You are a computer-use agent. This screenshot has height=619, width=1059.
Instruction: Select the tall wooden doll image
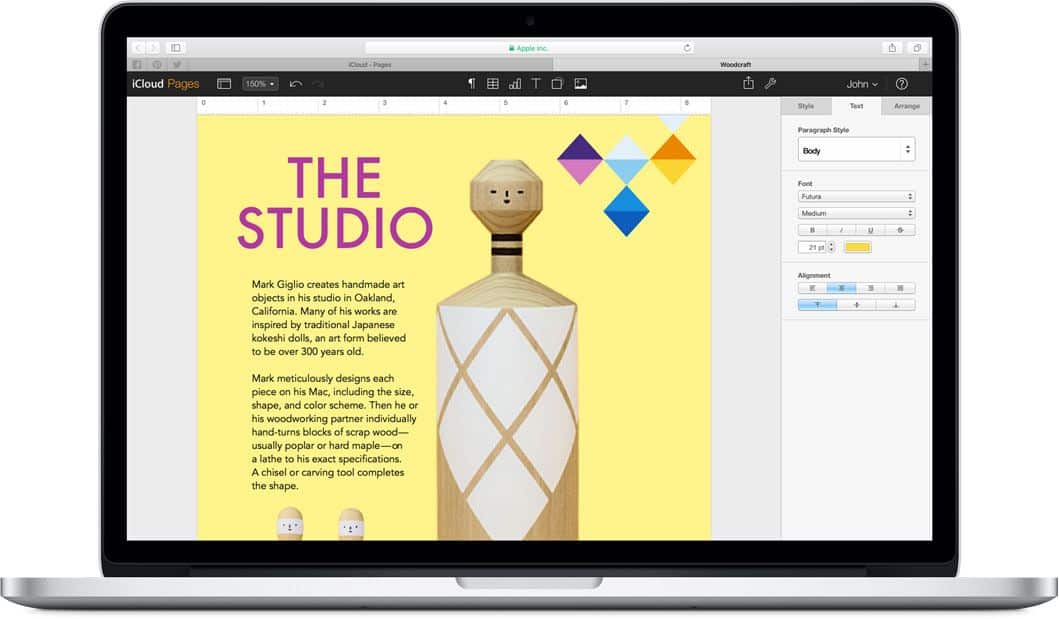coord(507,350)
